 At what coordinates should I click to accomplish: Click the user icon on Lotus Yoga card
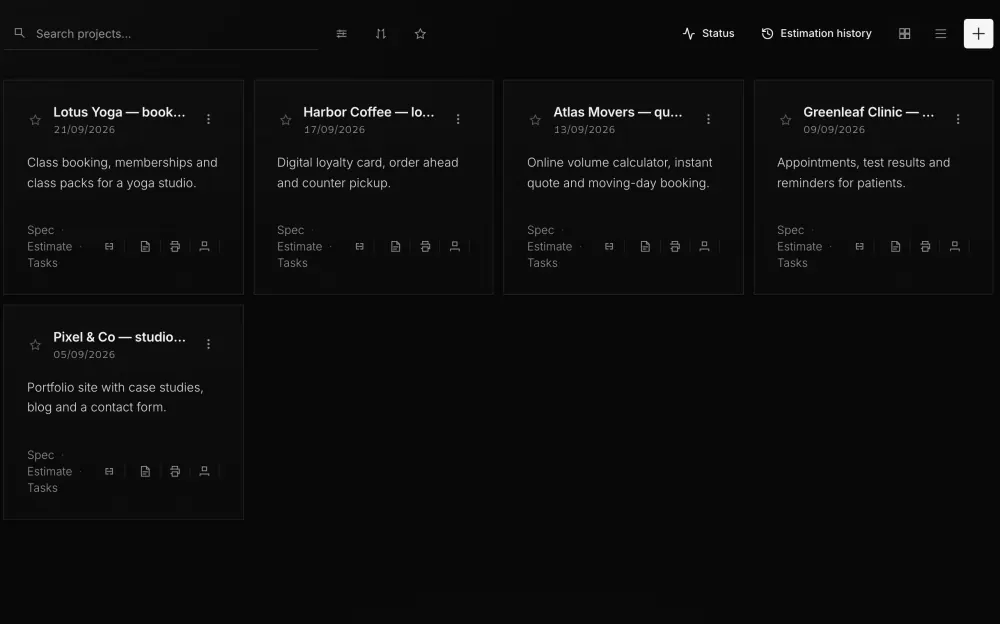point(204,246)
